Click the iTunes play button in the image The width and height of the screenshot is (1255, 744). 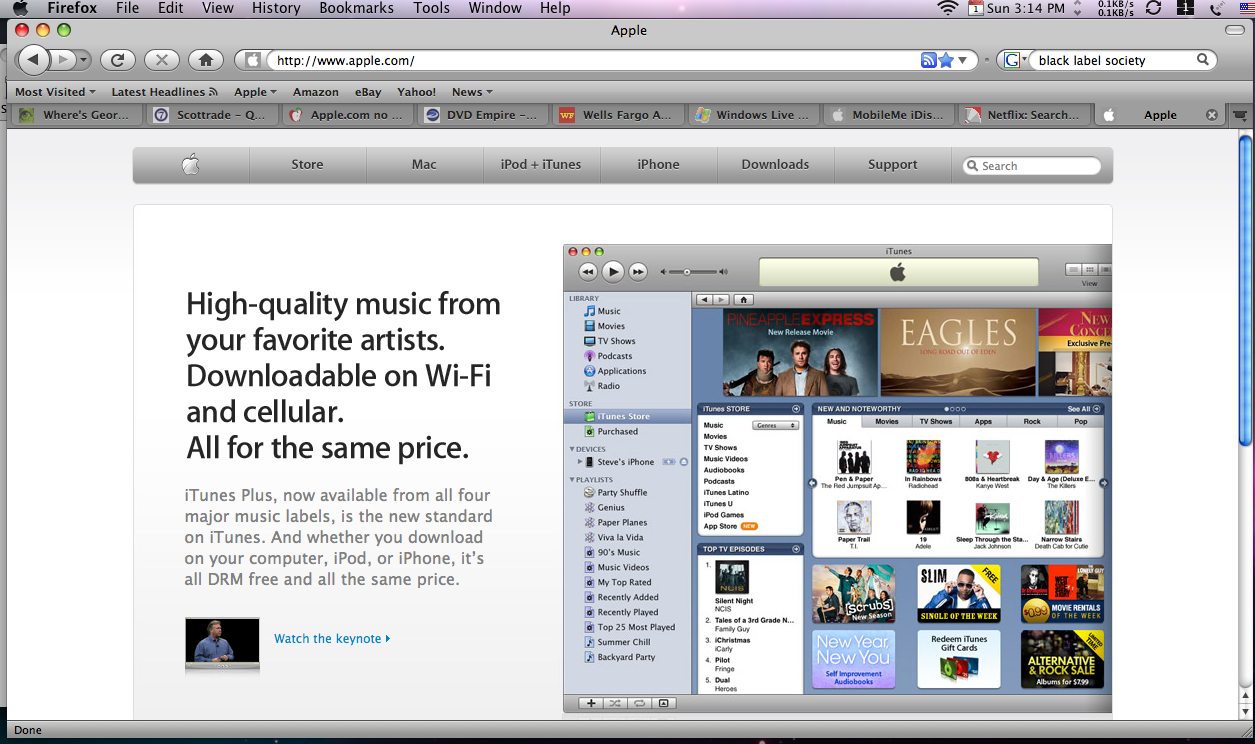[613, 271]
